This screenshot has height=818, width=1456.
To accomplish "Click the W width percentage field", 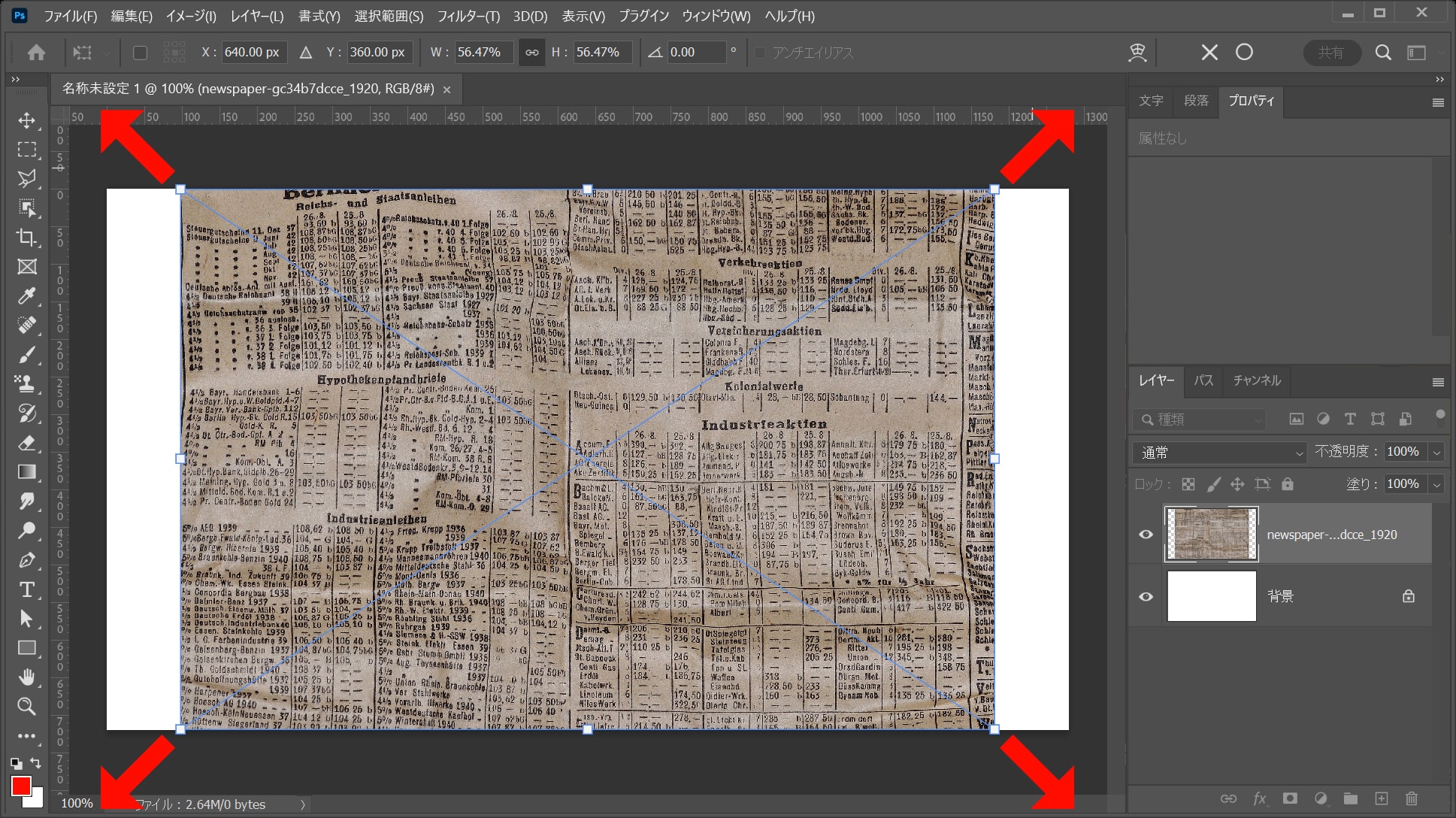I will [483, 52].
